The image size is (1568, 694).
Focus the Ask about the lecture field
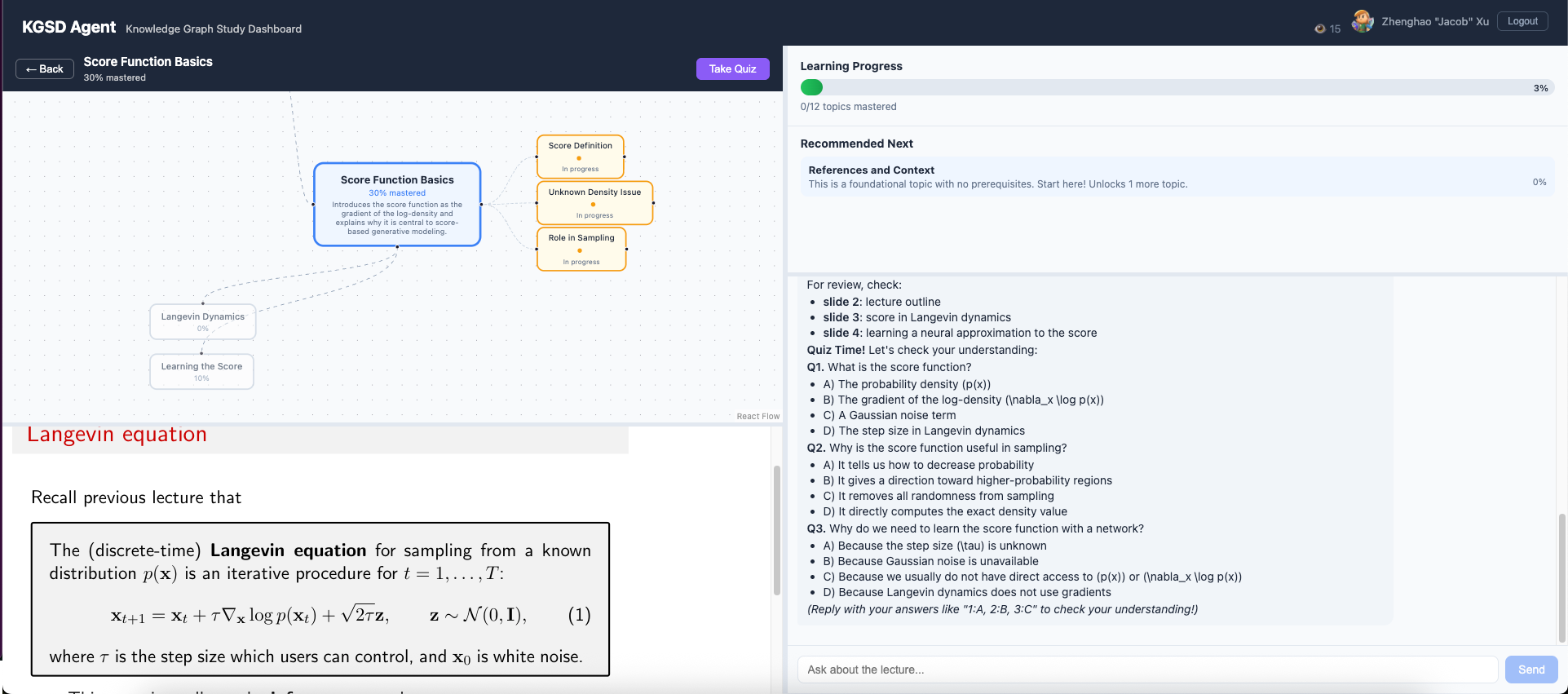tap(1147, 670)
